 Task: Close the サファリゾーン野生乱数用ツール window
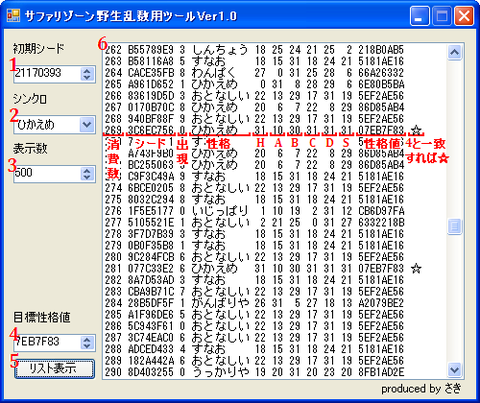(464, 16)
